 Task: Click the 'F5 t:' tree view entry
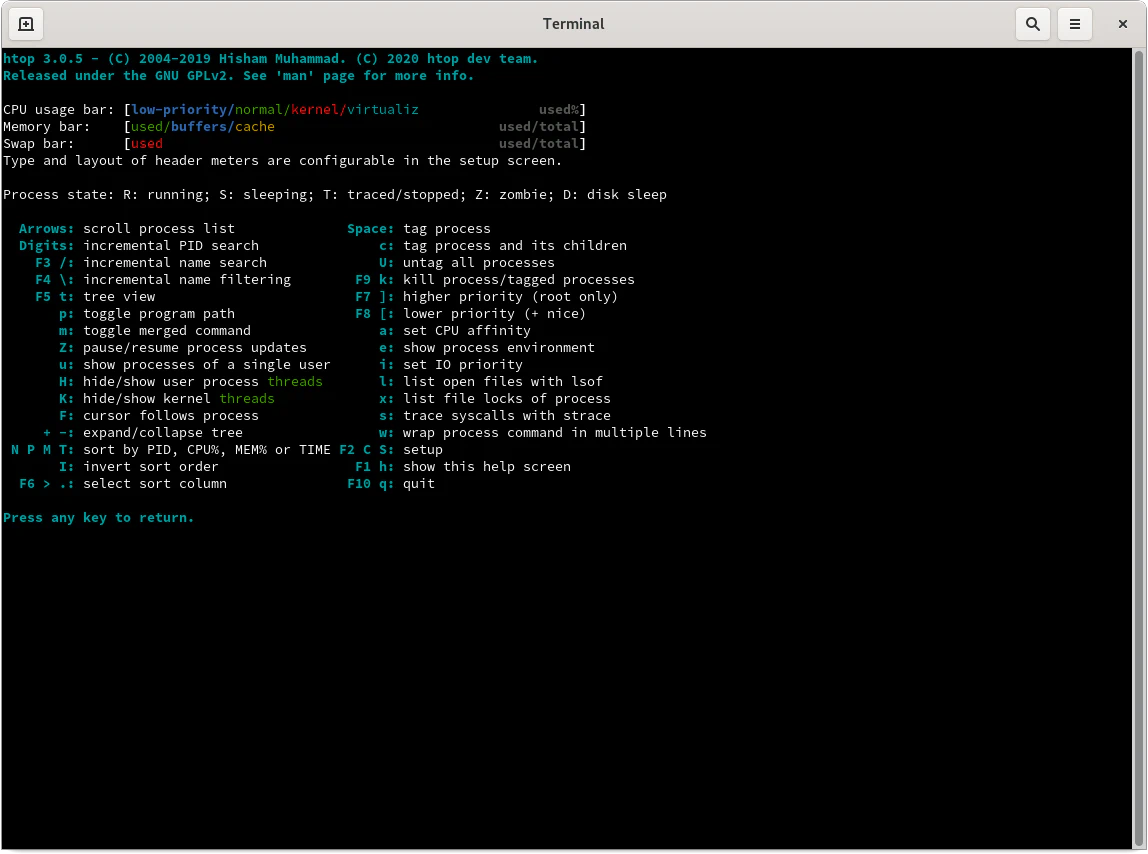click(54, 297)
